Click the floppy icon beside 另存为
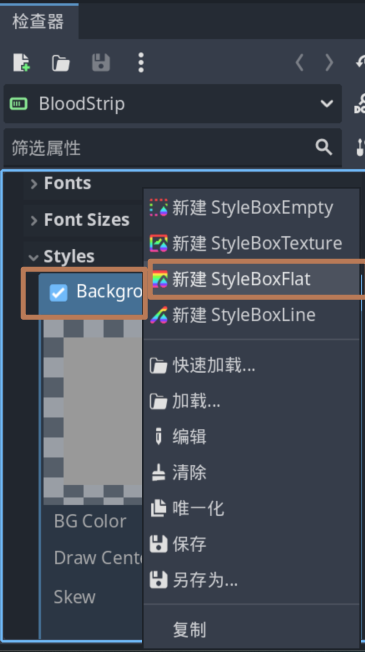 coord(158,580)
